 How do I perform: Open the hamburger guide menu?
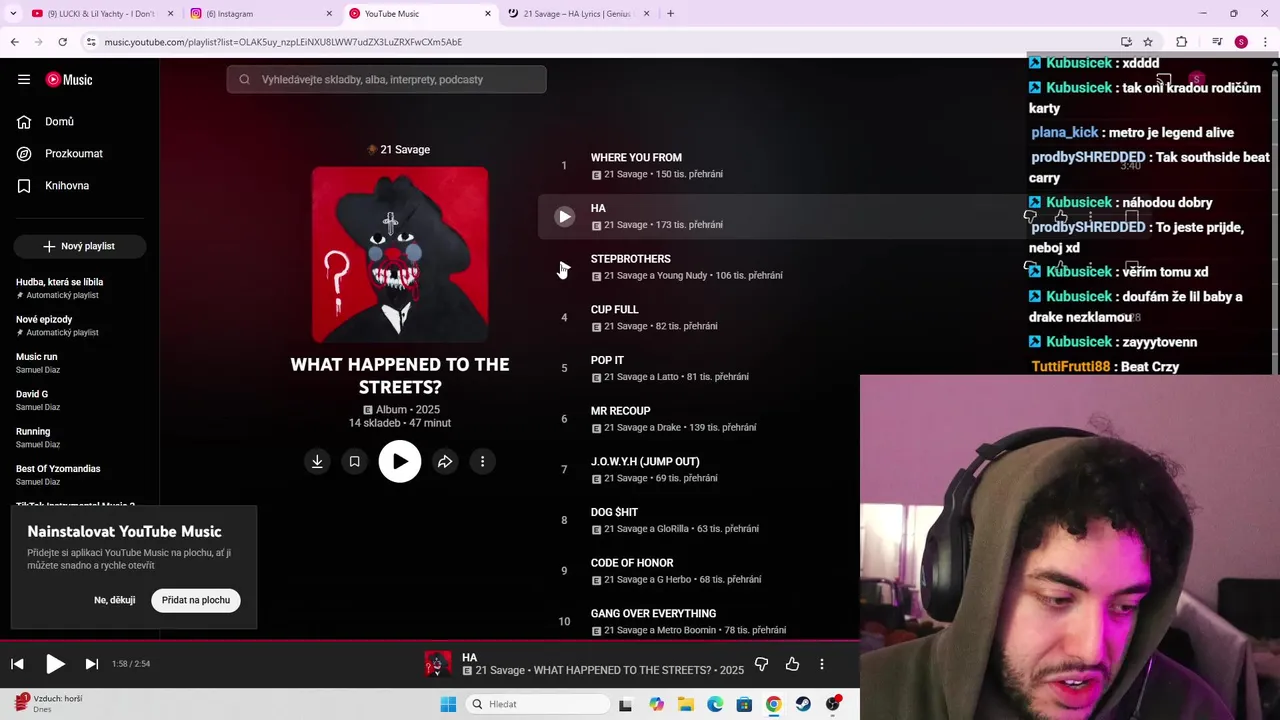pyautogui.click(x=24, y=80)
